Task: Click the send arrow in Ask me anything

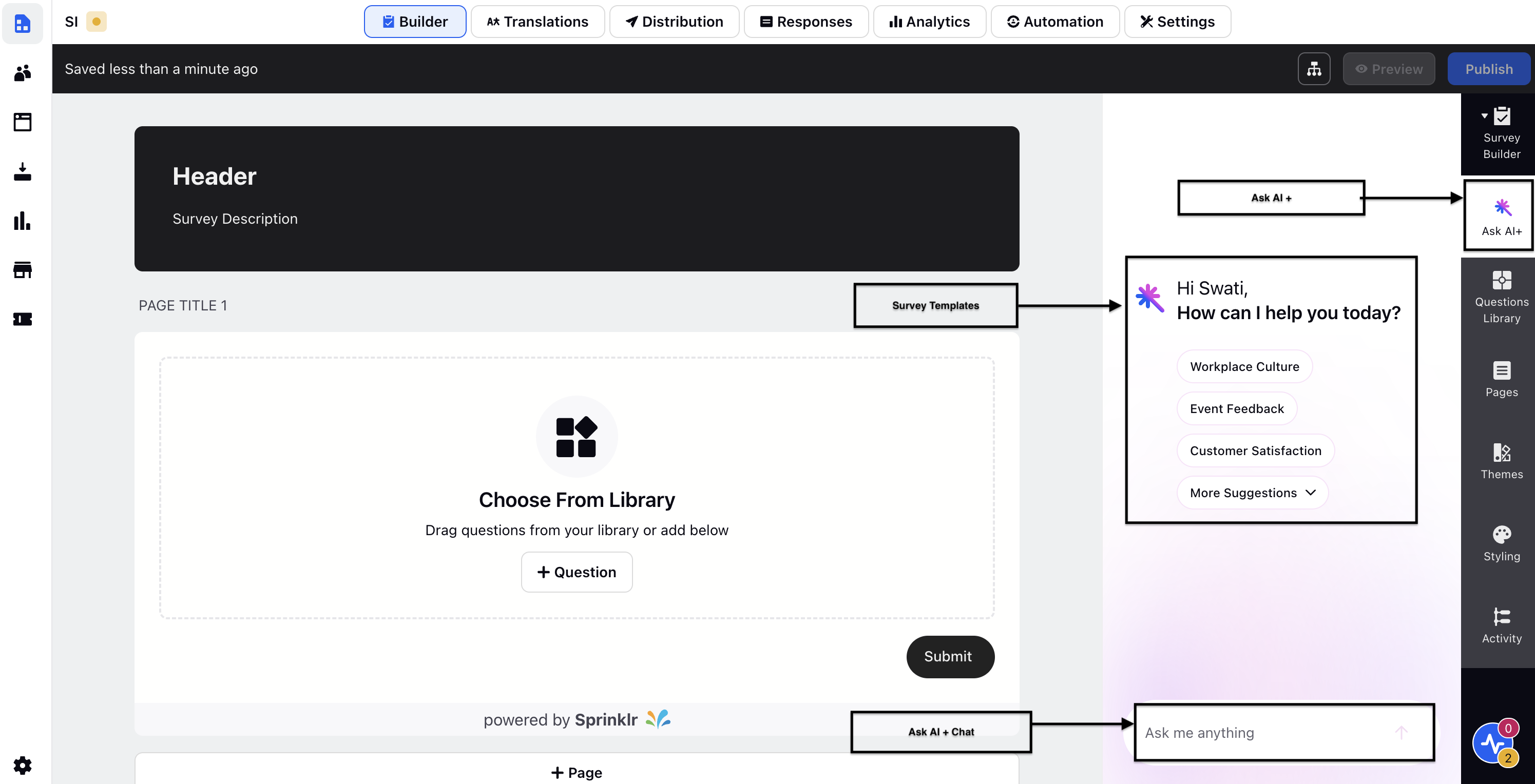Action: coord(1401,732)
